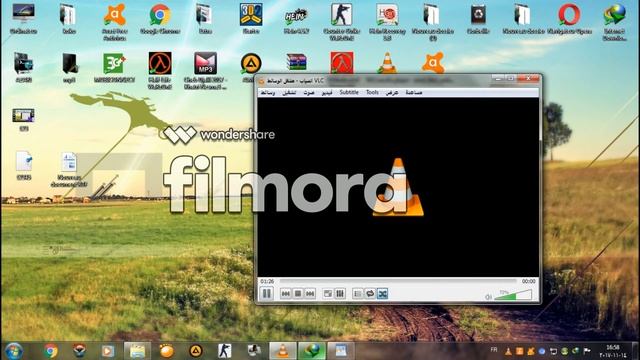Open the recycle bin desktop icon
Viewport: 640px width, 360px height.
pos(478,20)
